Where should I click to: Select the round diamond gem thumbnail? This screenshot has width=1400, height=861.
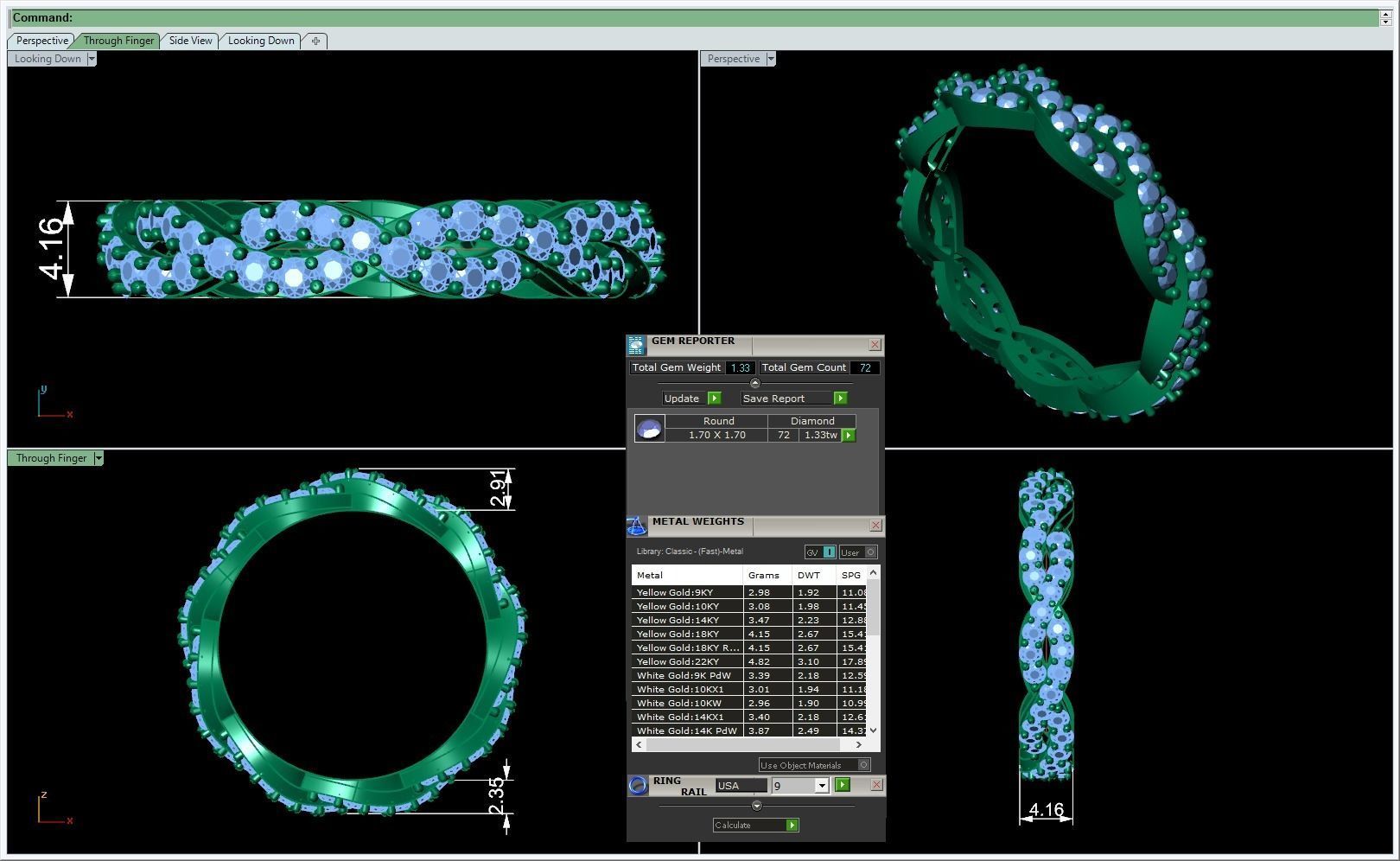(x=649, y=428)
